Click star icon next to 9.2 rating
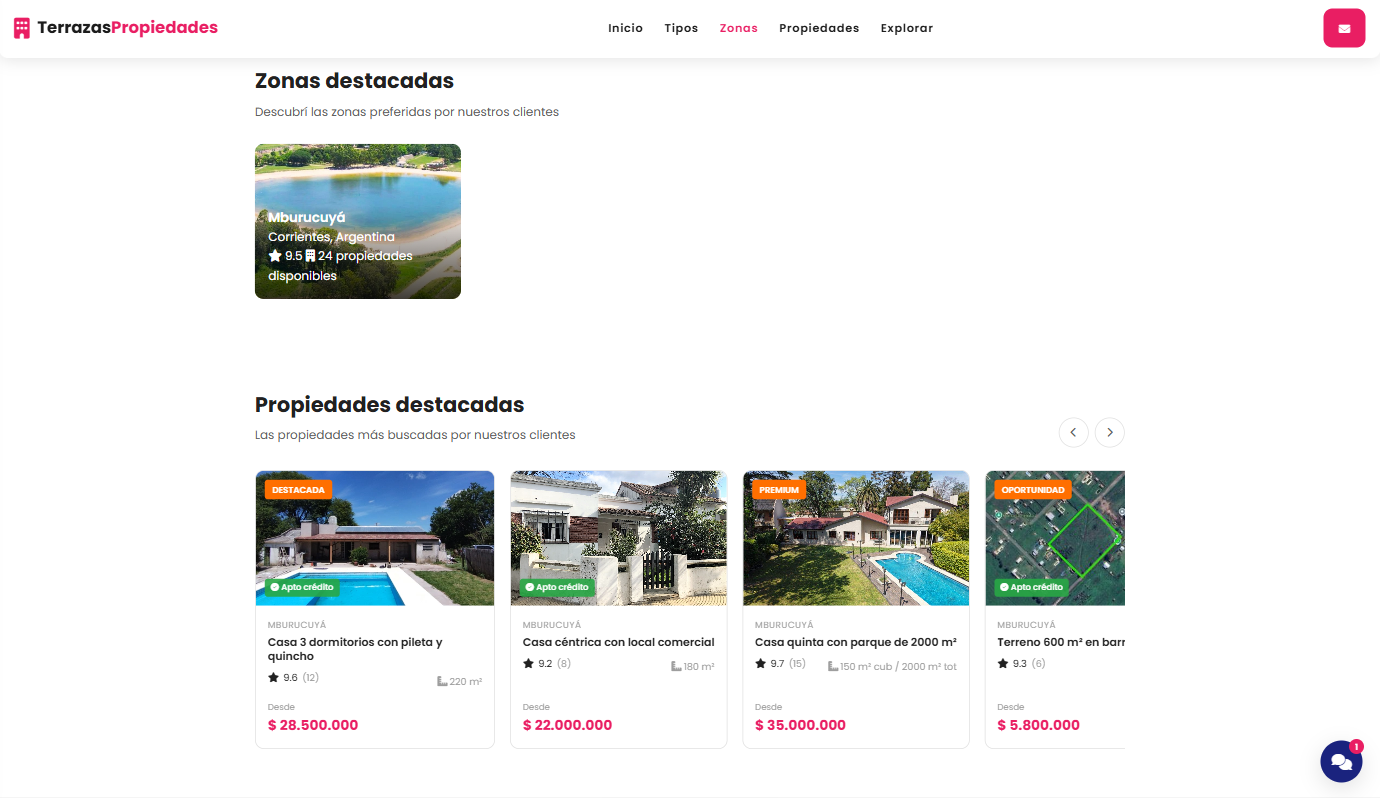 tap(528, 663)
